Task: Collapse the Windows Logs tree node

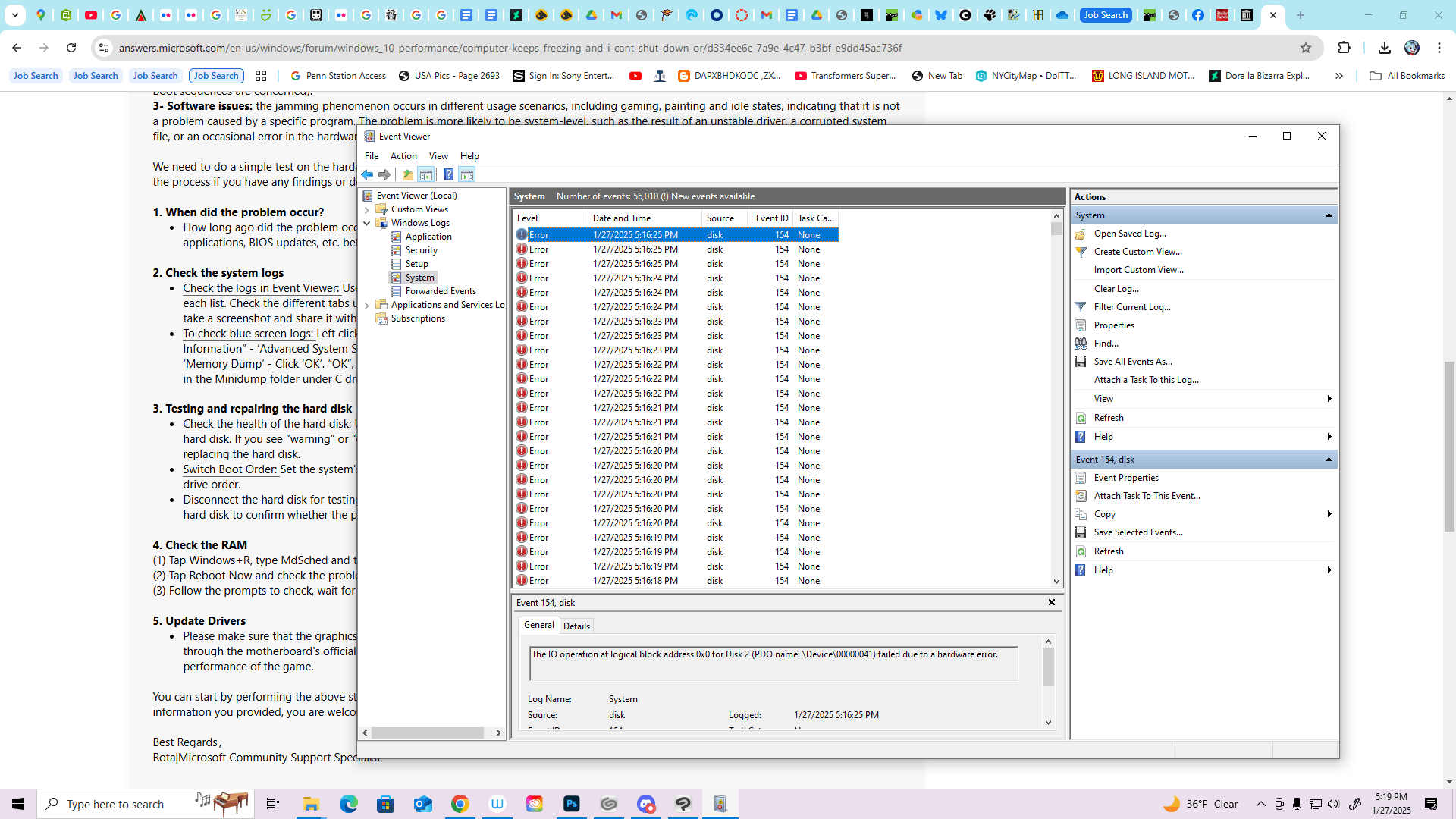Action: (367, 223)
